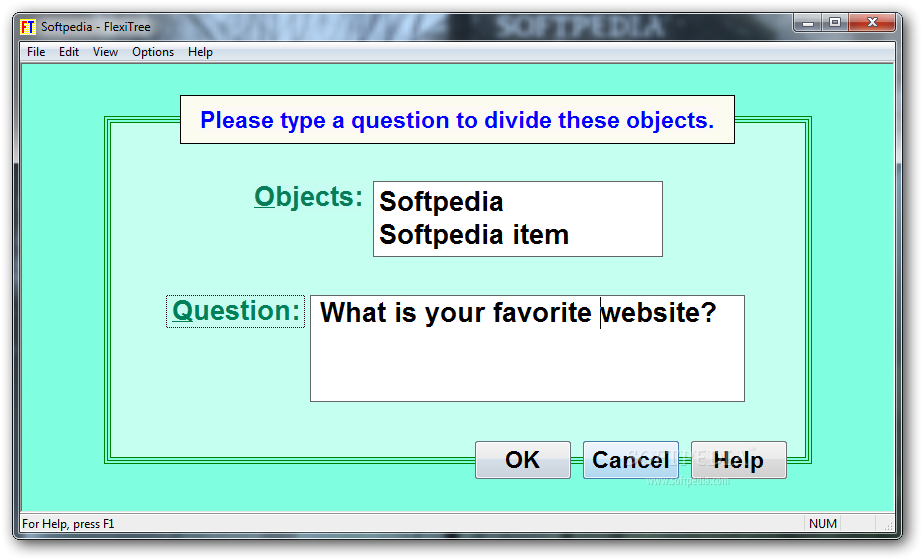Open the Help menu in menu bar
This screenshot has width=923, height=560.
pos(200,52)
